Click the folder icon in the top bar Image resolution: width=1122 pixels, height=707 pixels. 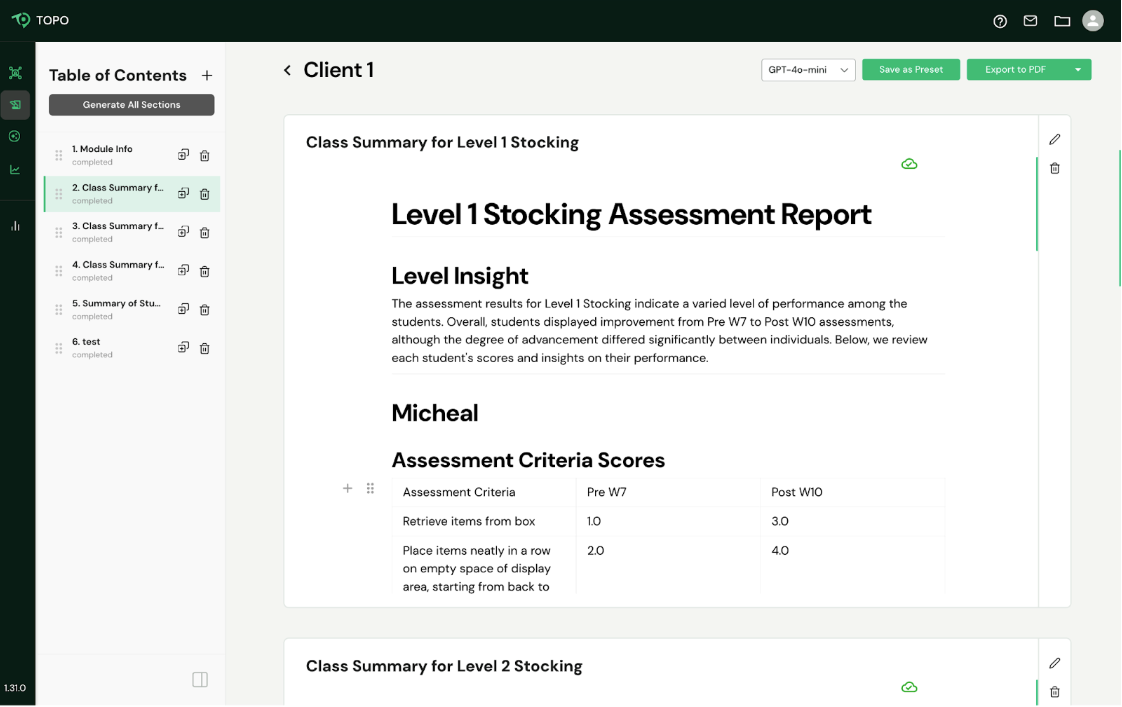tap(1062, 20)
